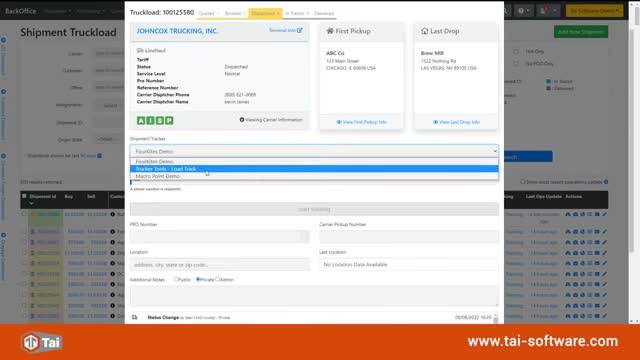Click the Terminal Info external link icon
The height and width of the screenshot is (360, 640).
coord(300,30)
